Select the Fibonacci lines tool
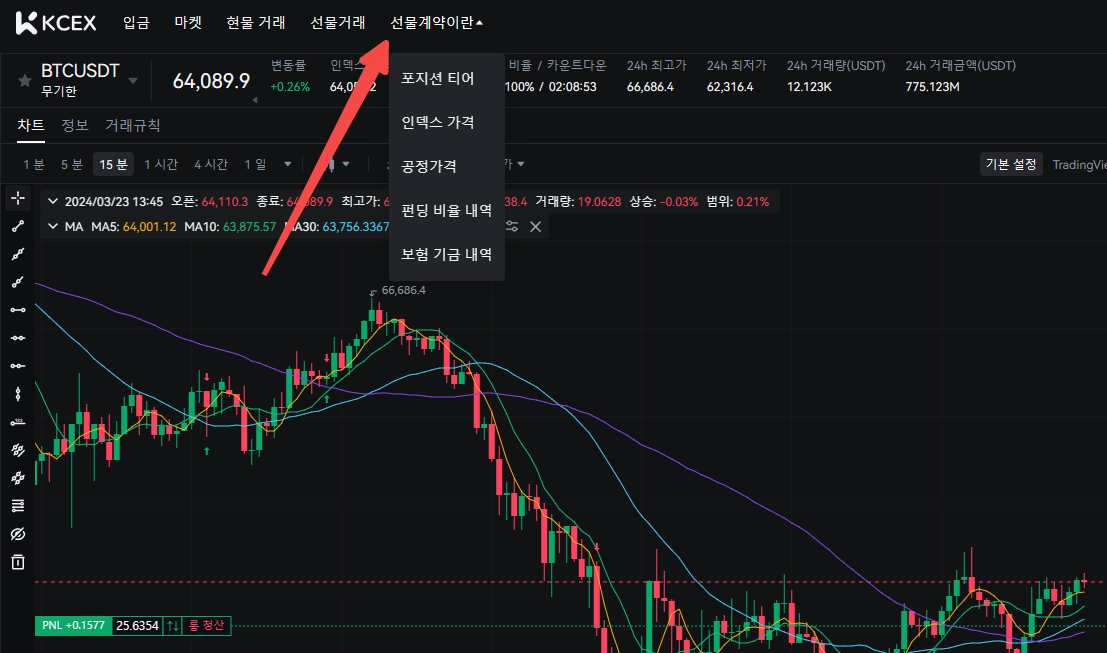 pos(18,506)
